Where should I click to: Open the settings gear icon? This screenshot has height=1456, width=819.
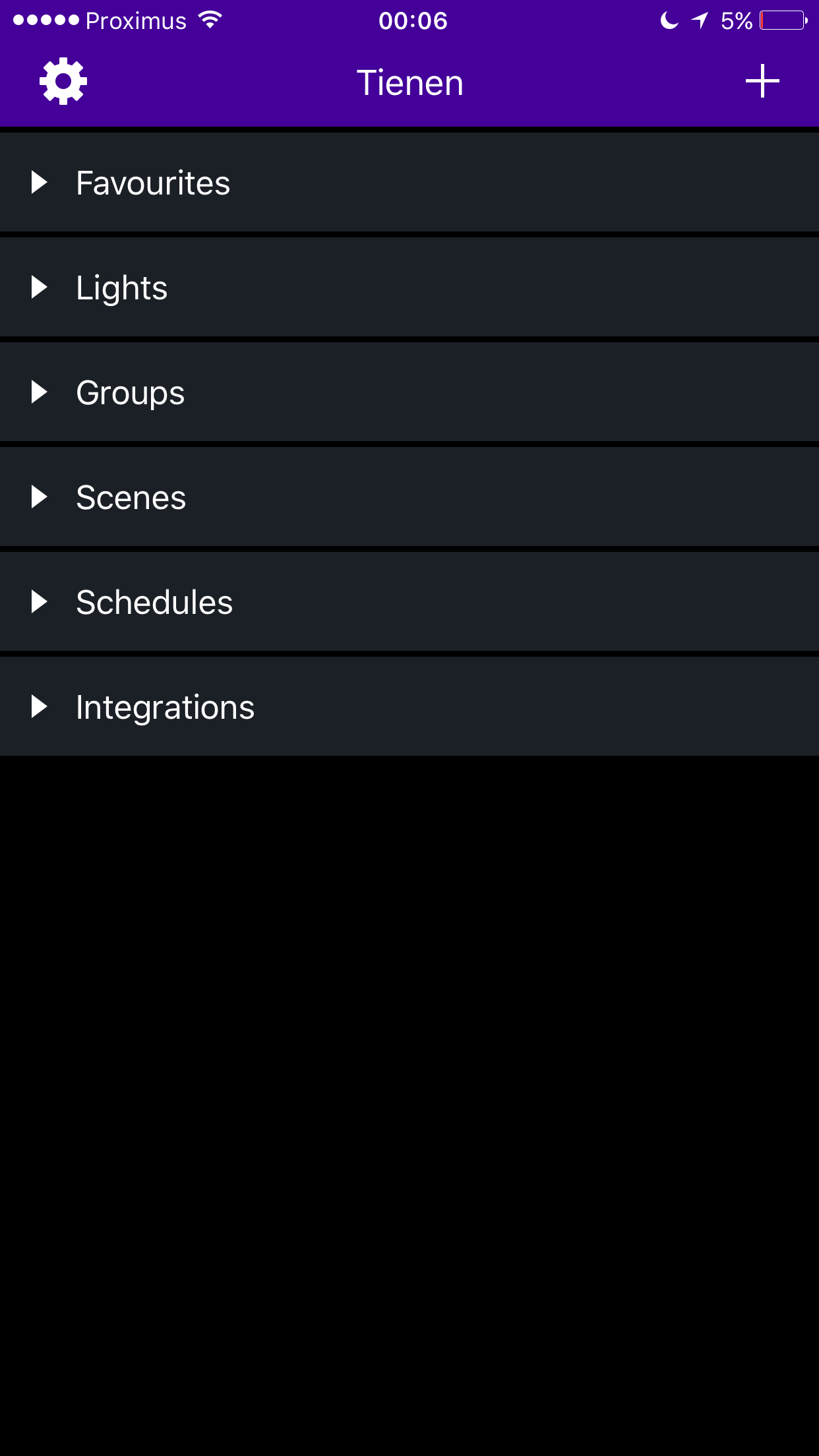pyautogui.click(x=63, y=82)
